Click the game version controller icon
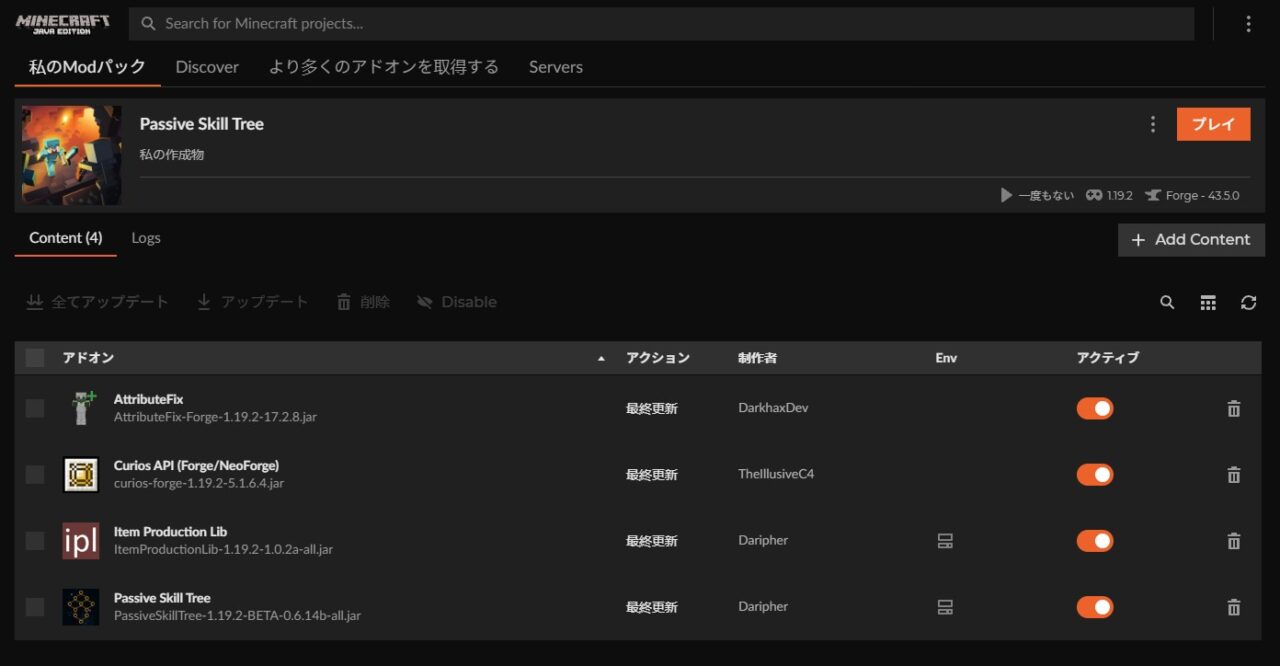Image resolution: width=1280 pixels, height=666 pixels. coord(1094,195)
